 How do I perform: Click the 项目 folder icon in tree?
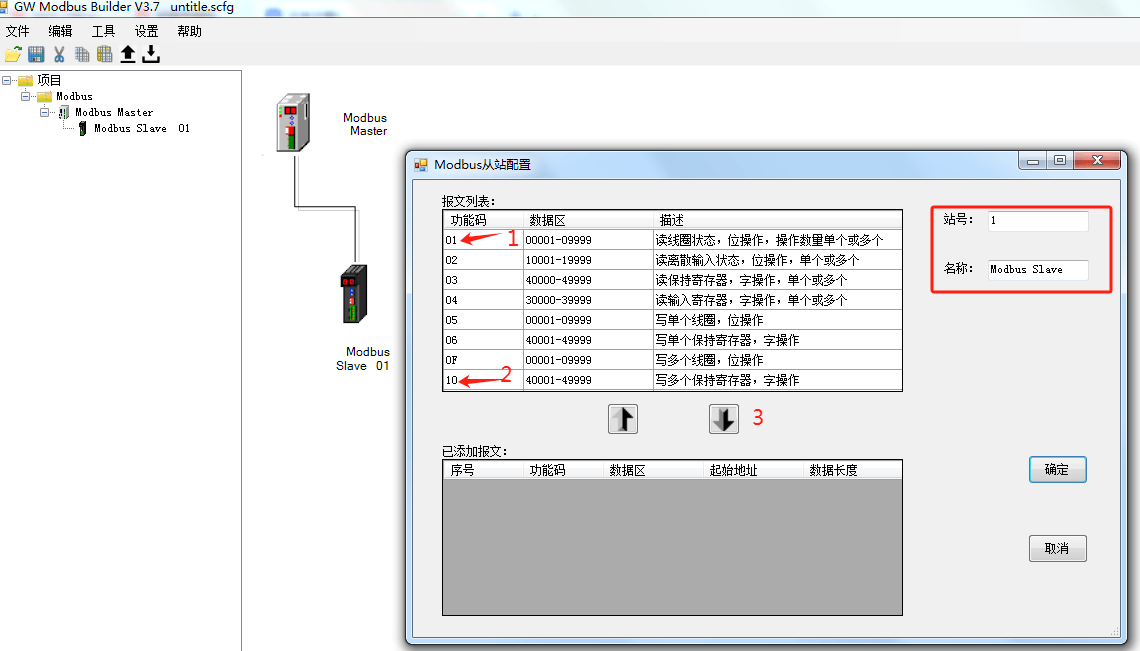25,80
